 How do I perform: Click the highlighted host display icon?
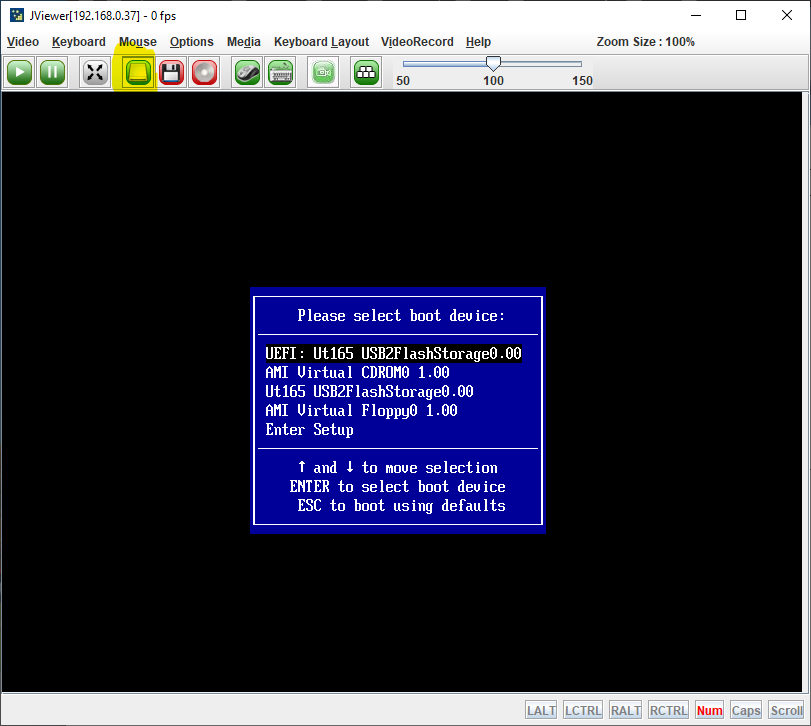136,72
